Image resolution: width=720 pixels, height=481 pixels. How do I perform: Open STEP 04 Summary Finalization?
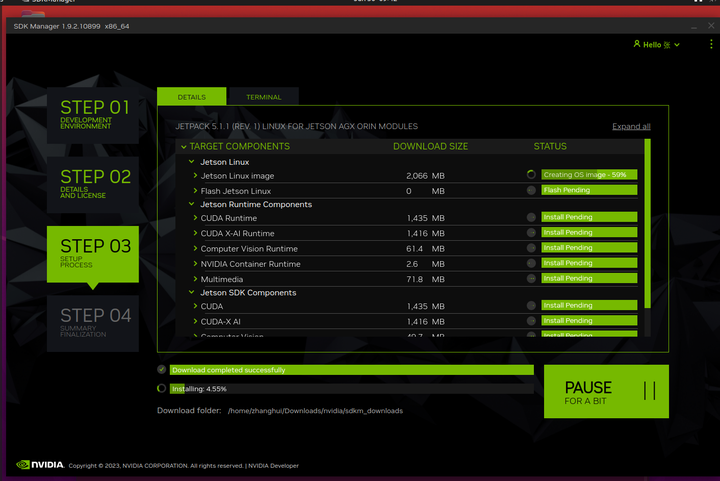point(93,324)
